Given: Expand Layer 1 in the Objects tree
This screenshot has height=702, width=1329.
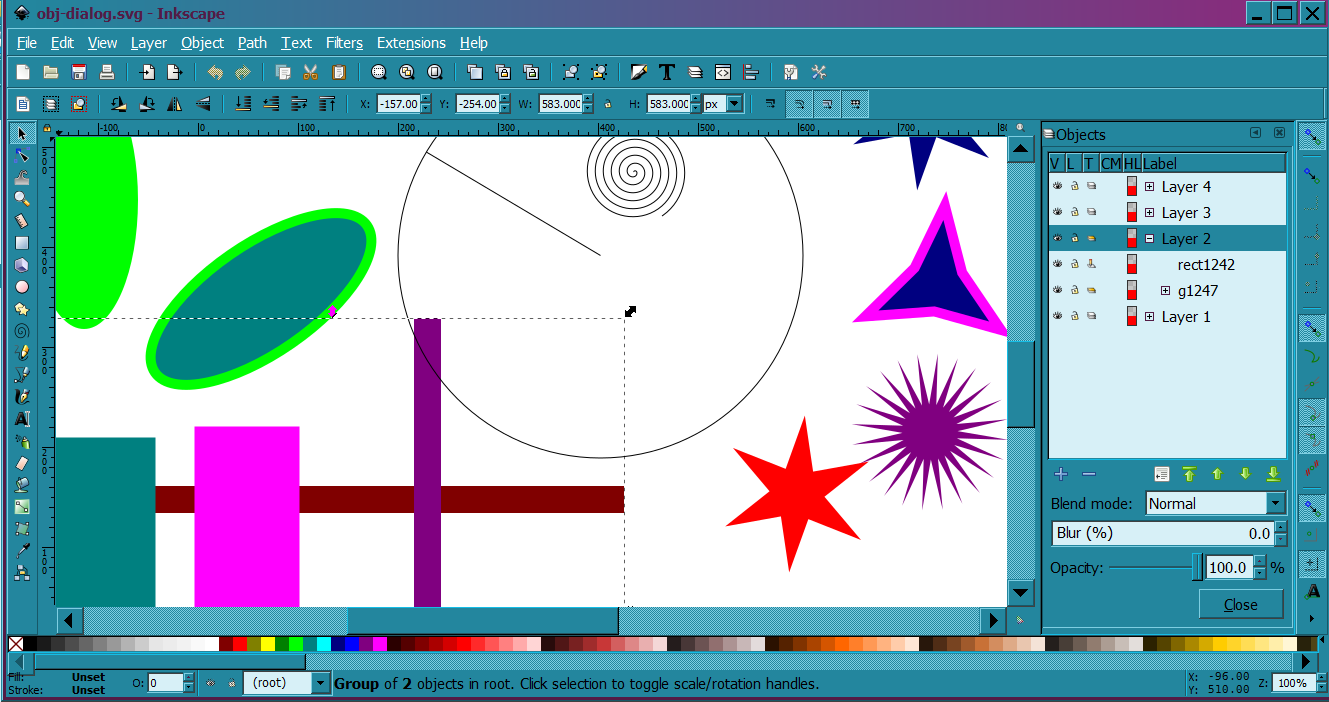Looking at the screenshot, I should pos(1150,316).
